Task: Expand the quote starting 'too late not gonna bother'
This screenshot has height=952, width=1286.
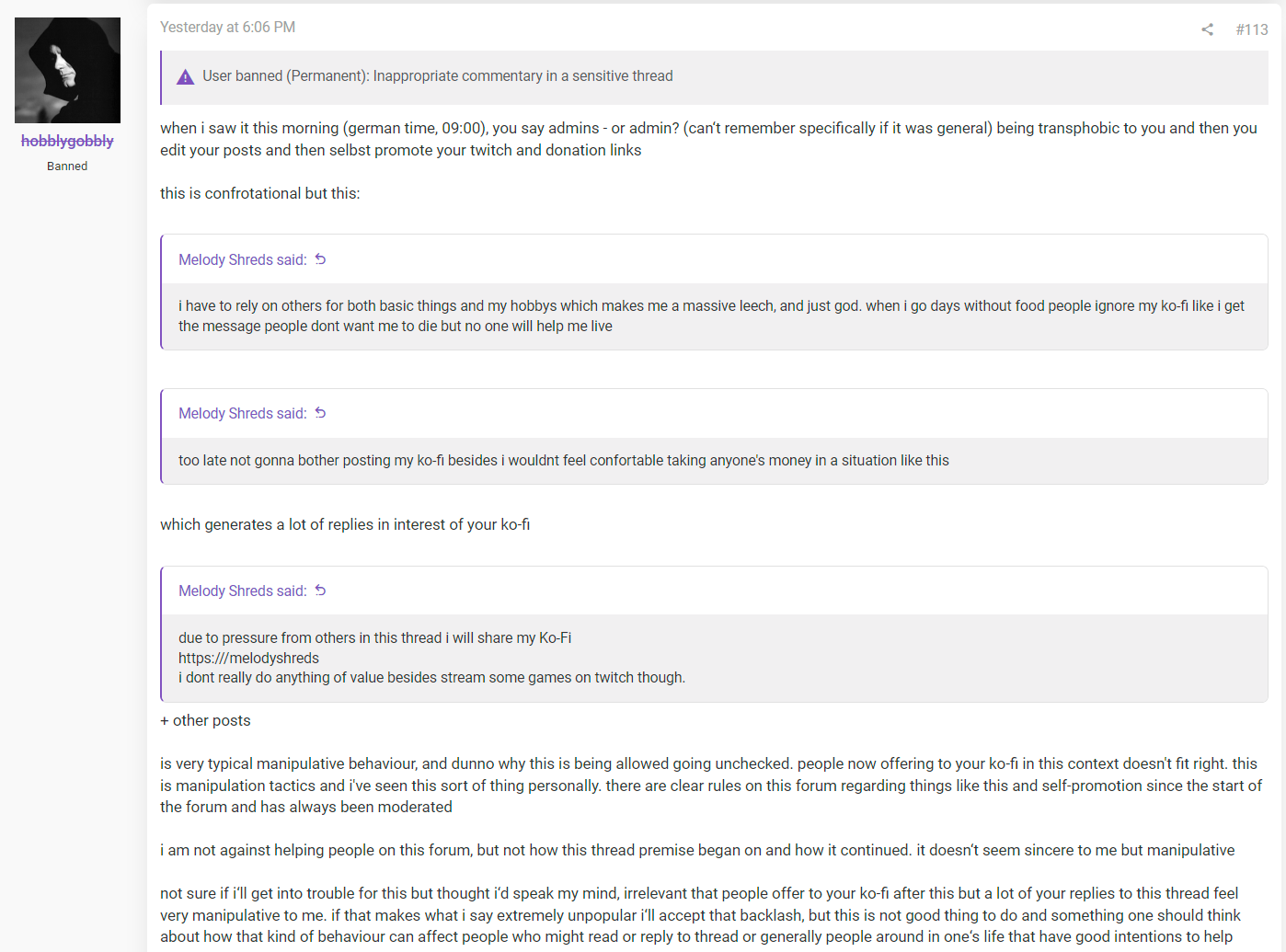Action: [x=715, y=461]
